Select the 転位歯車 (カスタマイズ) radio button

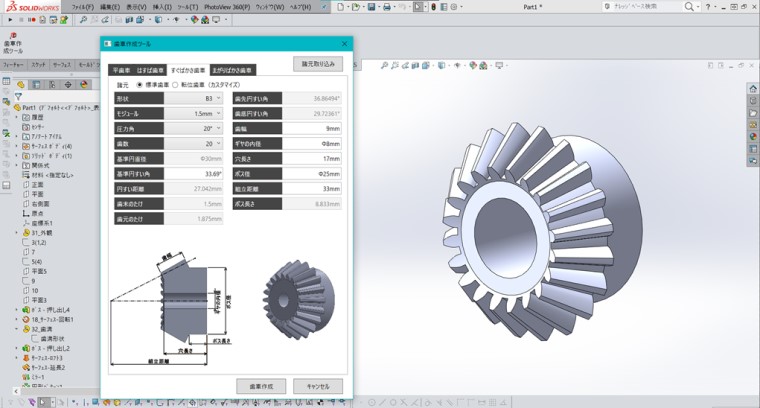[175, 85]
